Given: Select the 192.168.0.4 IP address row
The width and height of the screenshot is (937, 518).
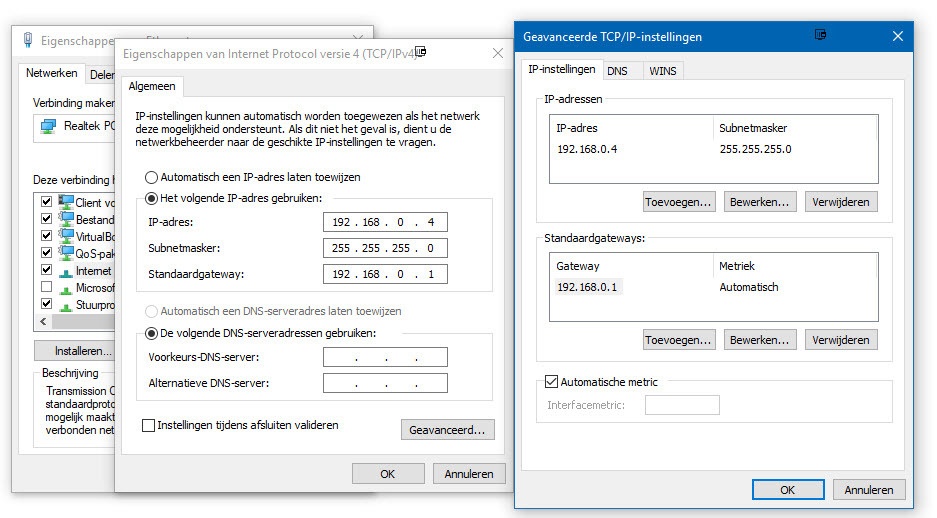Looking at the screenshot, I should [714, 149].
